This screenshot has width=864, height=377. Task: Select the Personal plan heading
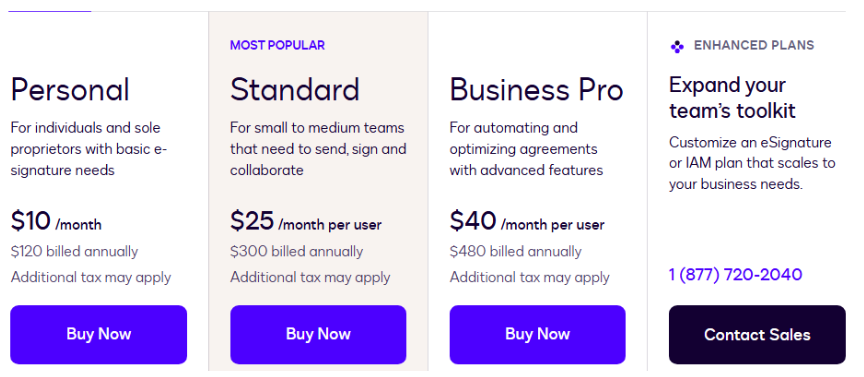tap(70, 89)
